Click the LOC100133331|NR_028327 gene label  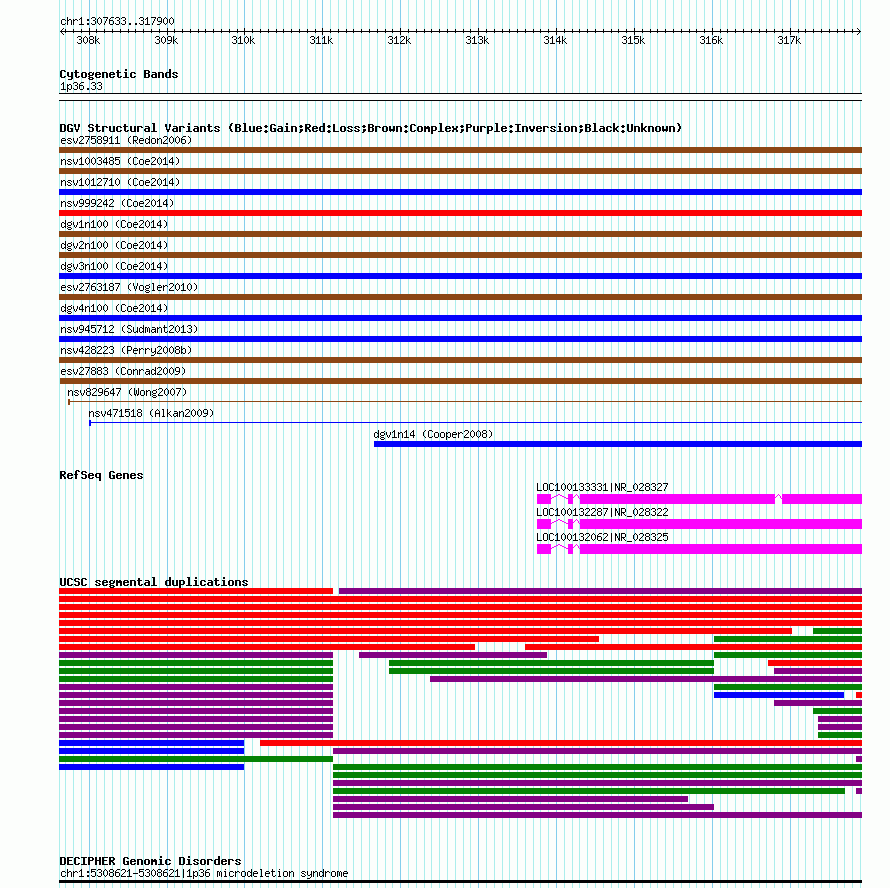[602, 487]
